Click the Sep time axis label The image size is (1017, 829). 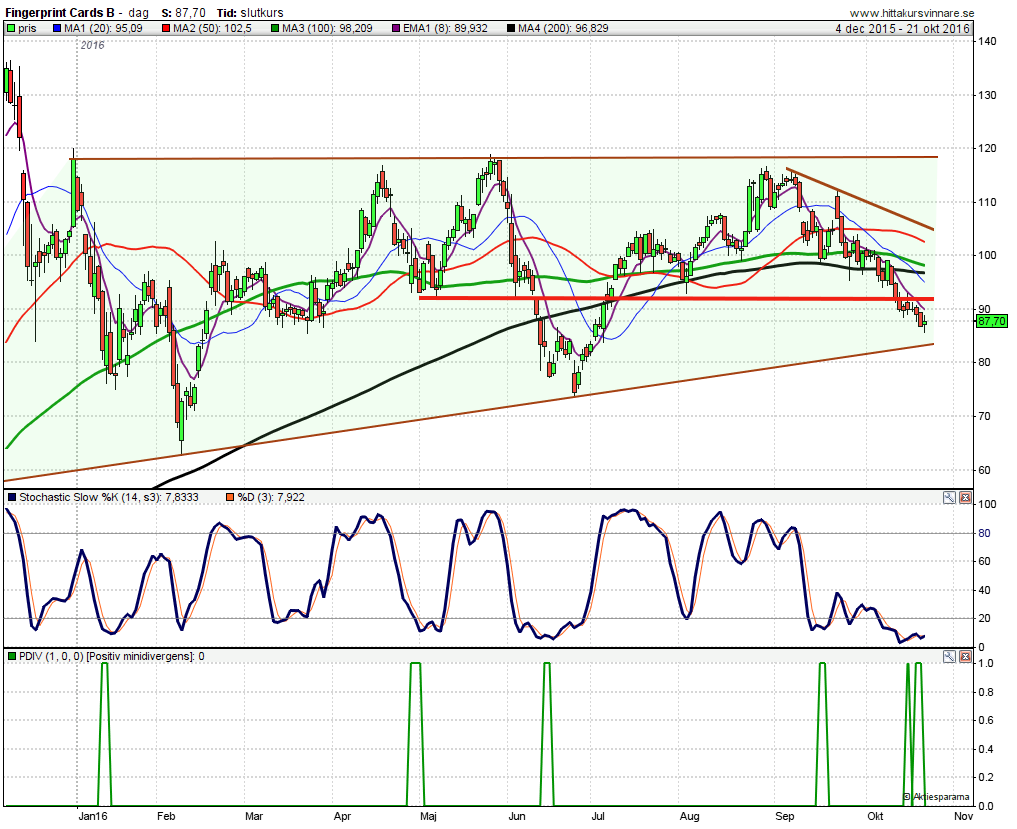(785, 816)
